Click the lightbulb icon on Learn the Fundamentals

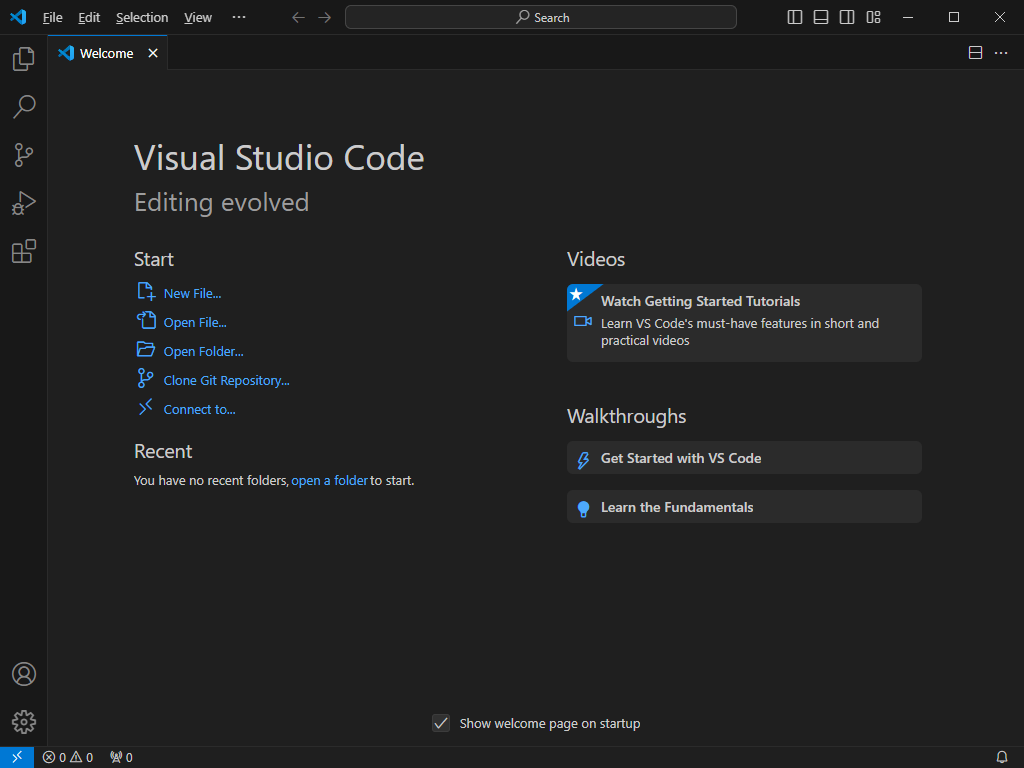point(584,509)
